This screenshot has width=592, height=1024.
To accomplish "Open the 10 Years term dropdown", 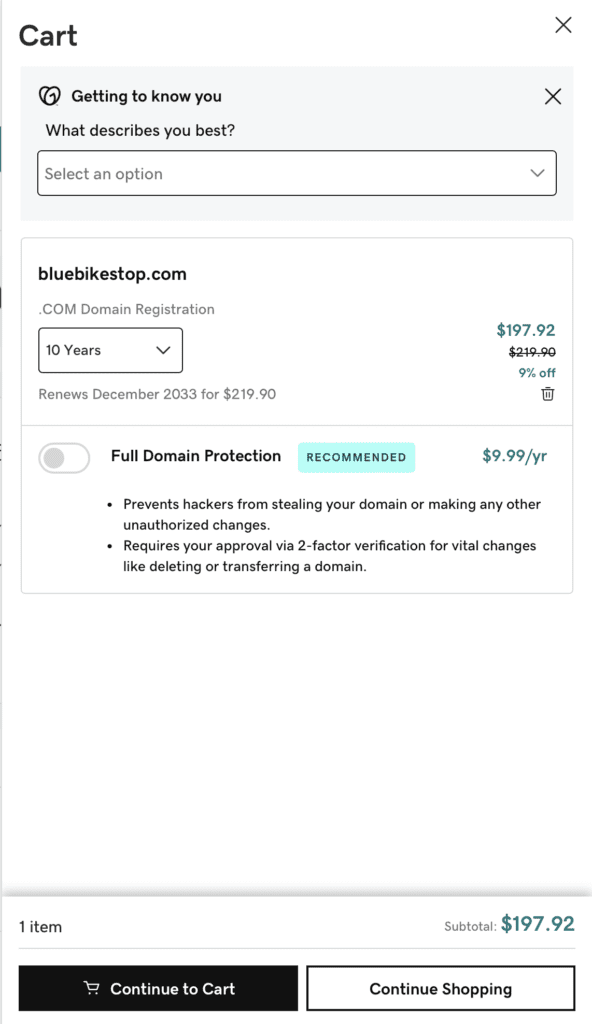I will [x=110, y=350].
